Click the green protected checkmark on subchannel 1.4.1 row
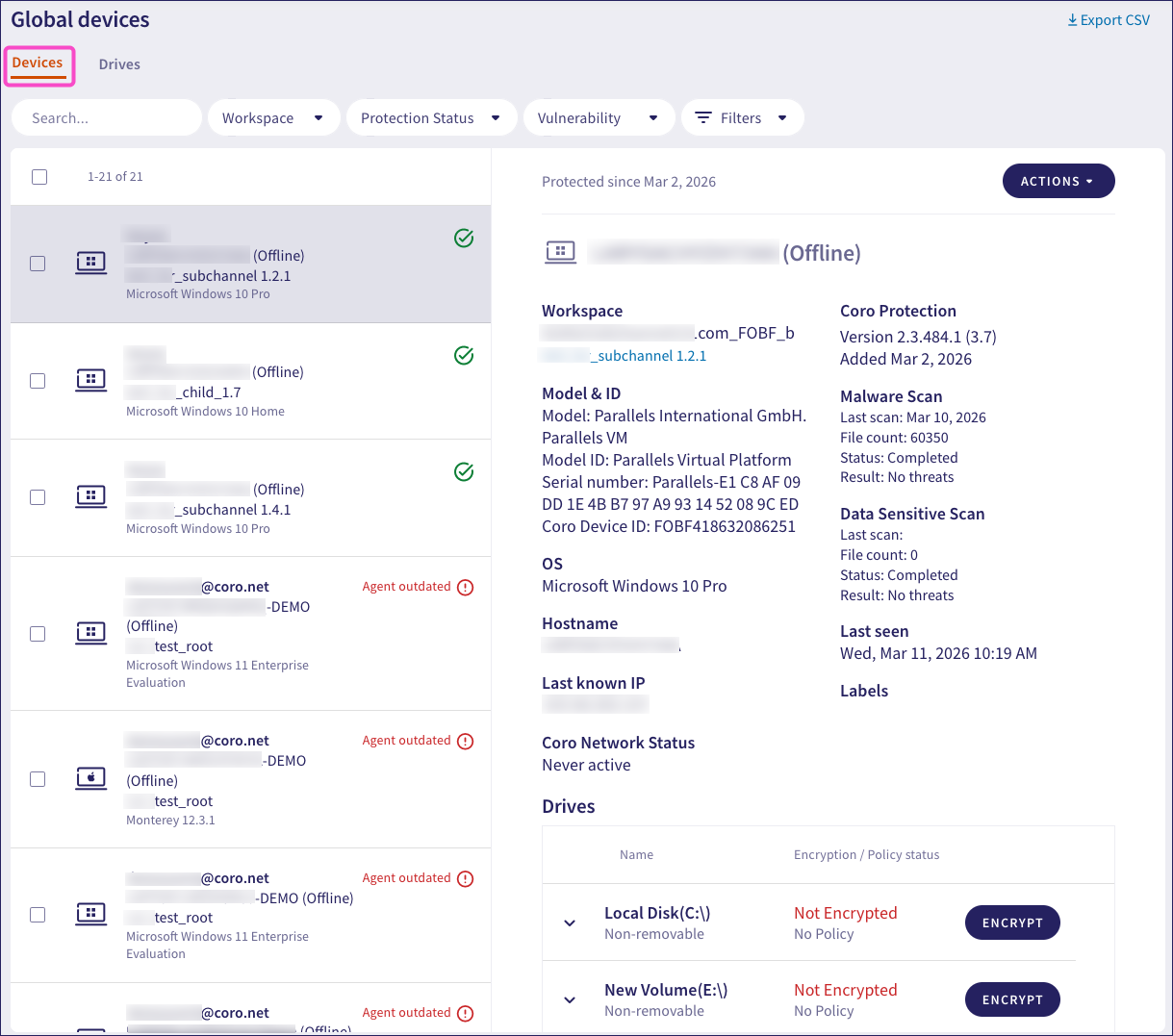Image resolution: width=1173 pixels, height=1036 pixels. tap(464, 472)
